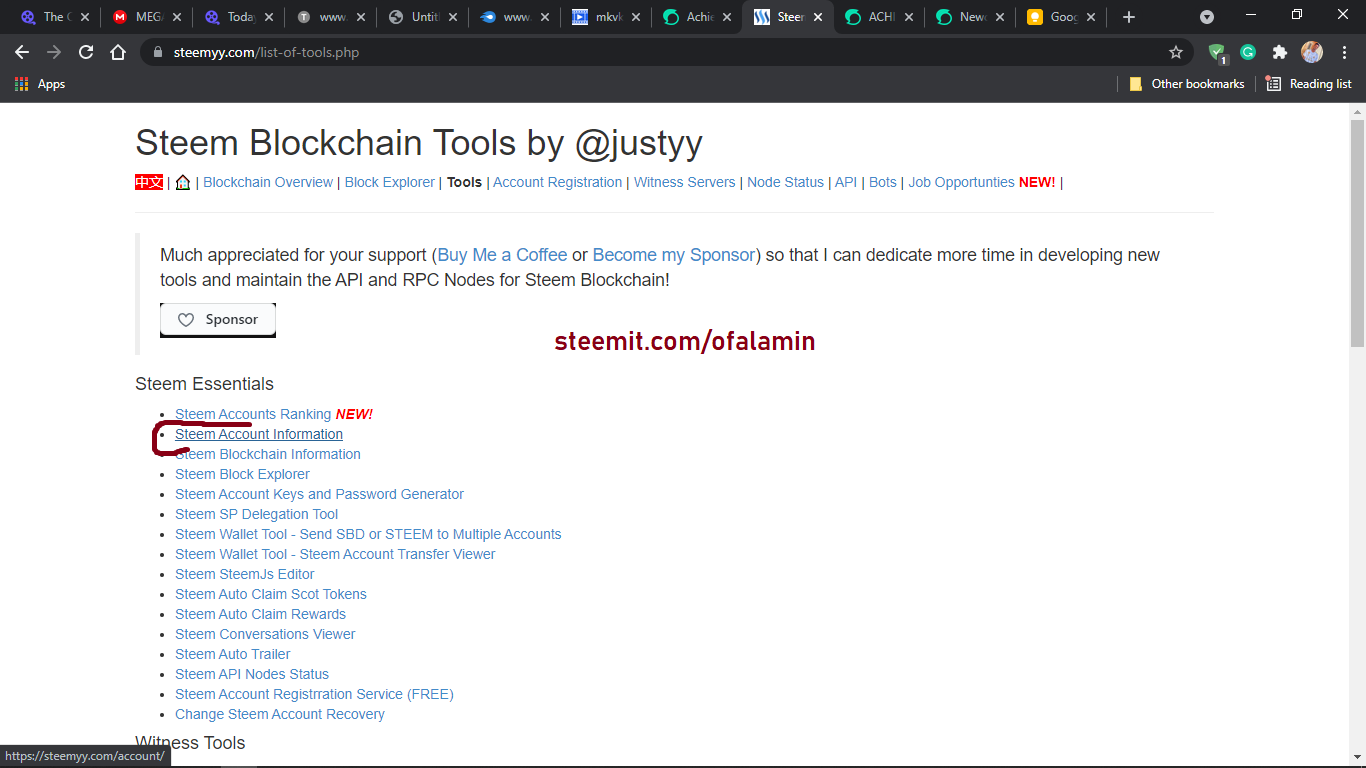Open Steem Blockchain Information link

268,454
